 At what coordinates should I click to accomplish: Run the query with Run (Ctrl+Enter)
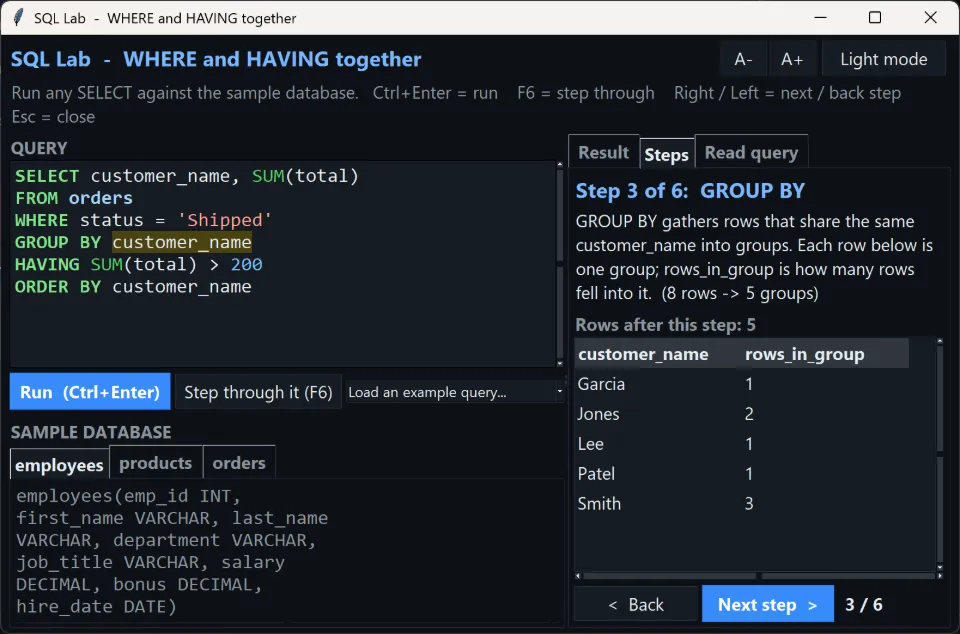tap(90, 392)
